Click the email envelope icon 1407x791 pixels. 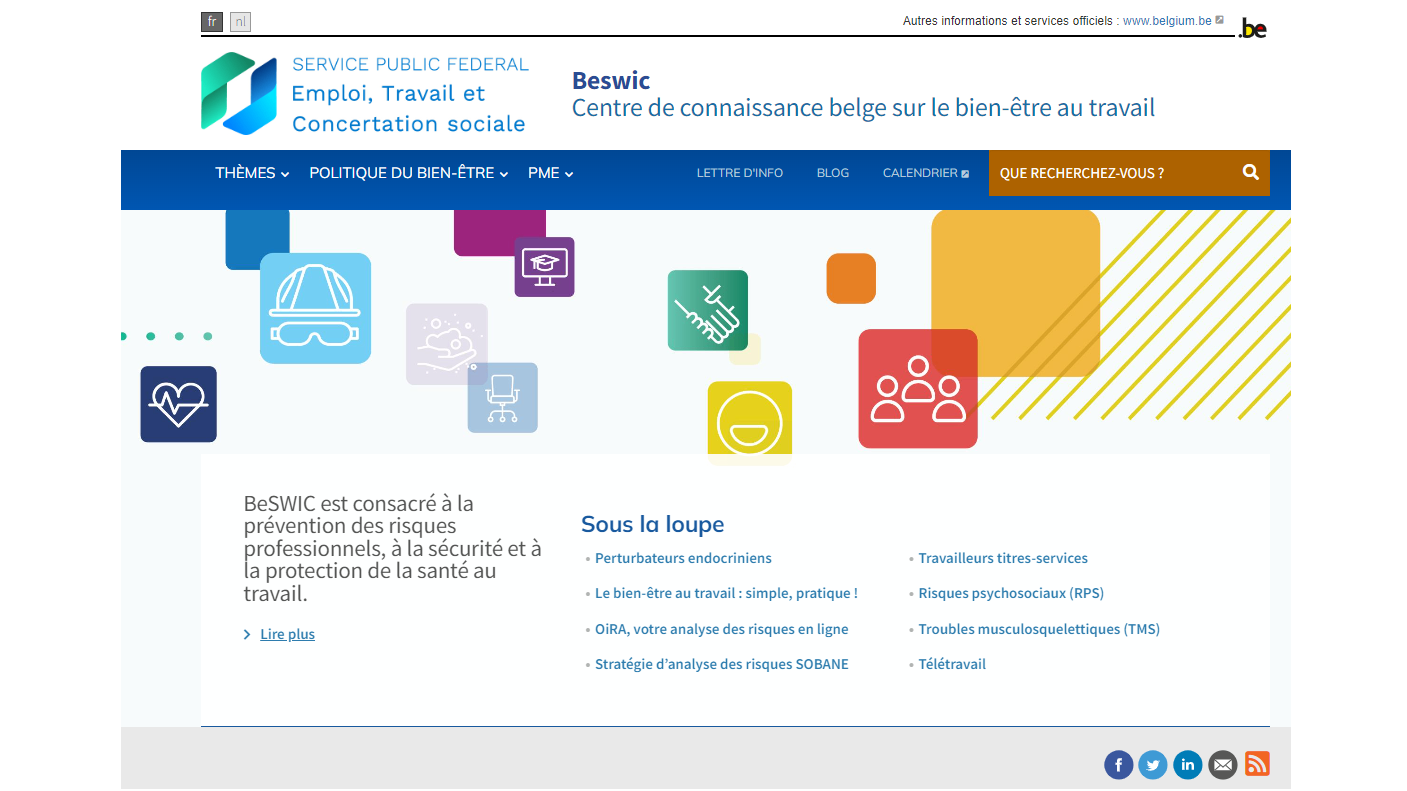click(1222, 764)
